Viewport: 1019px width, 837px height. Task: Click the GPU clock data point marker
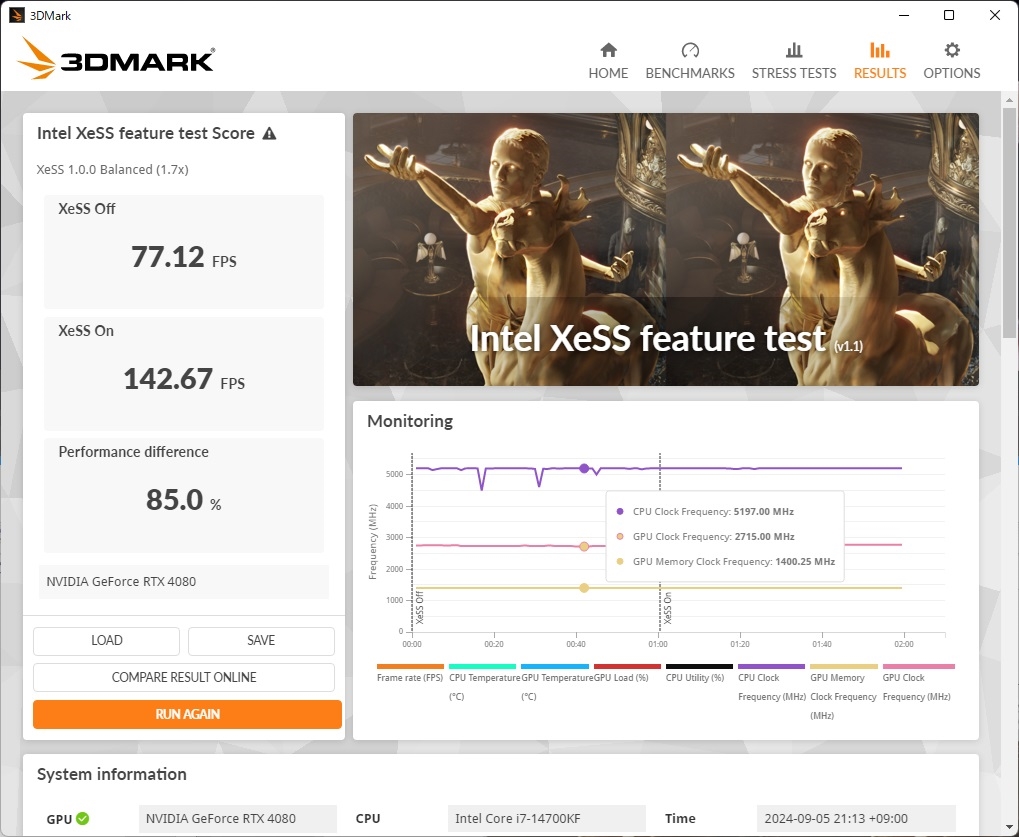point(584,547)
